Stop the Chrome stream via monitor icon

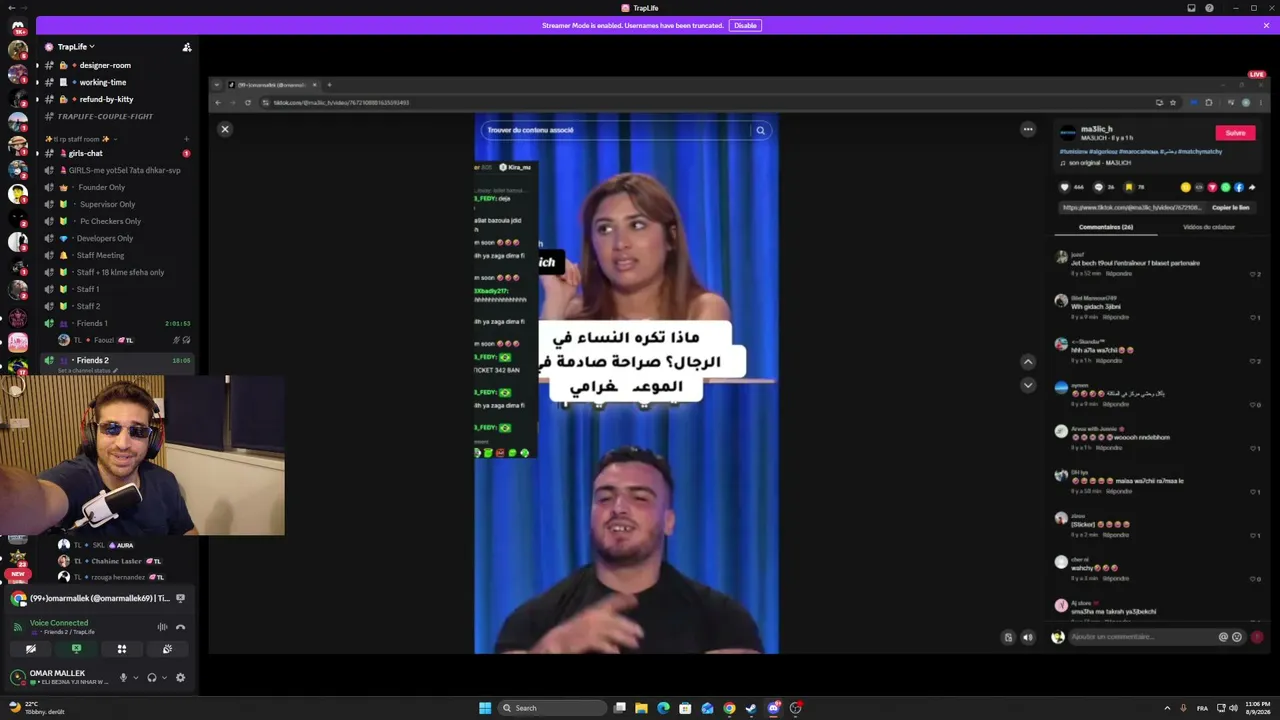[180, 598]
